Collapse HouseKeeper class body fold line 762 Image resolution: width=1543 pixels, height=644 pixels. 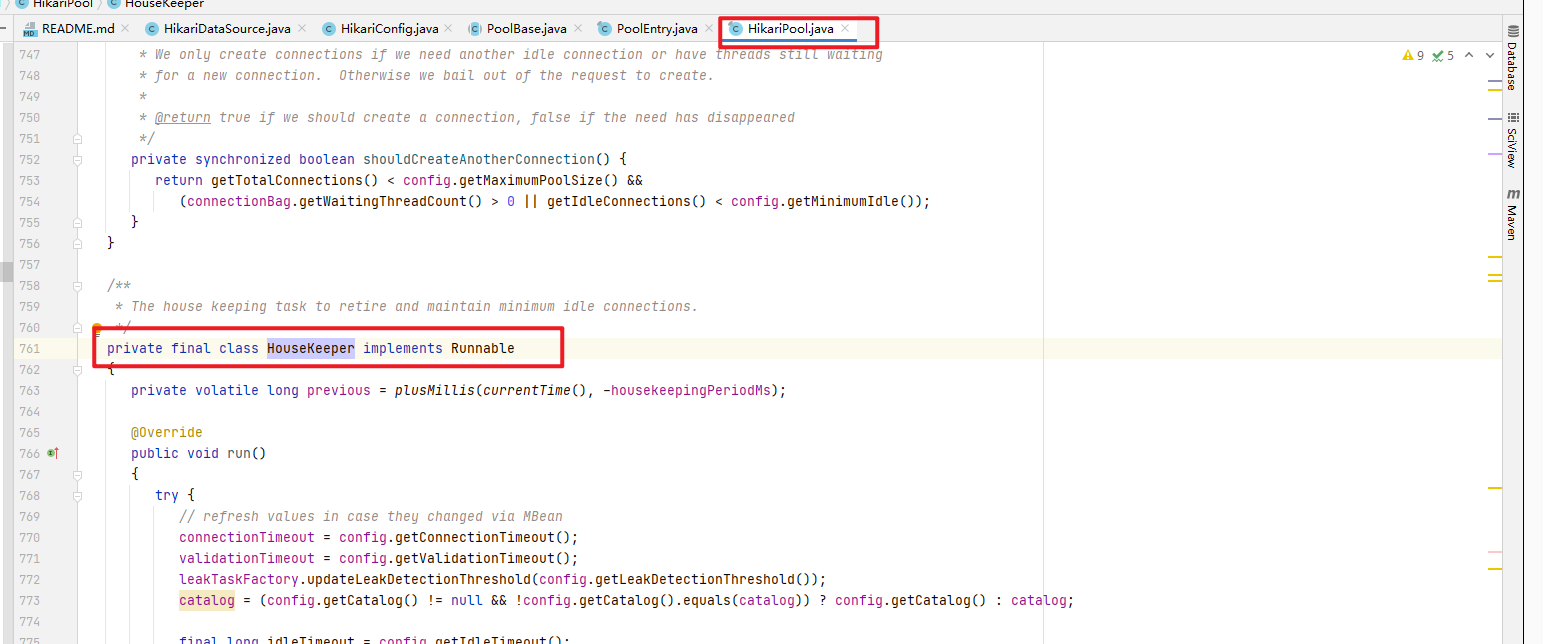pyautogui.click(x=77, y=369)
